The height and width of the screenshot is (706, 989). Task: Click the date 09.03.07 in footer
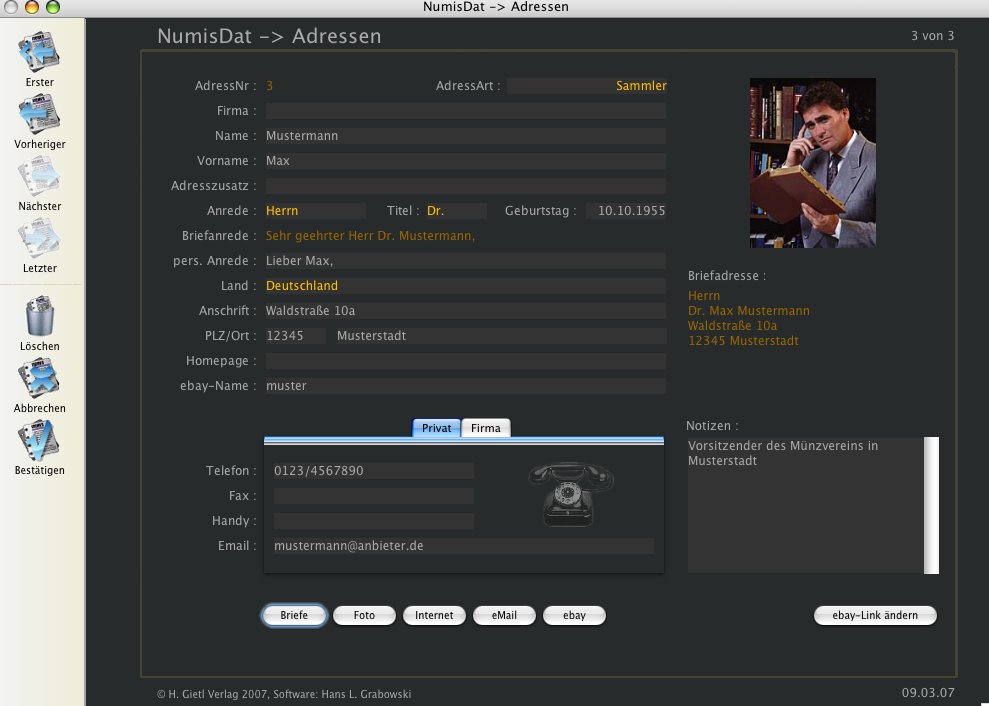[928, 693]
